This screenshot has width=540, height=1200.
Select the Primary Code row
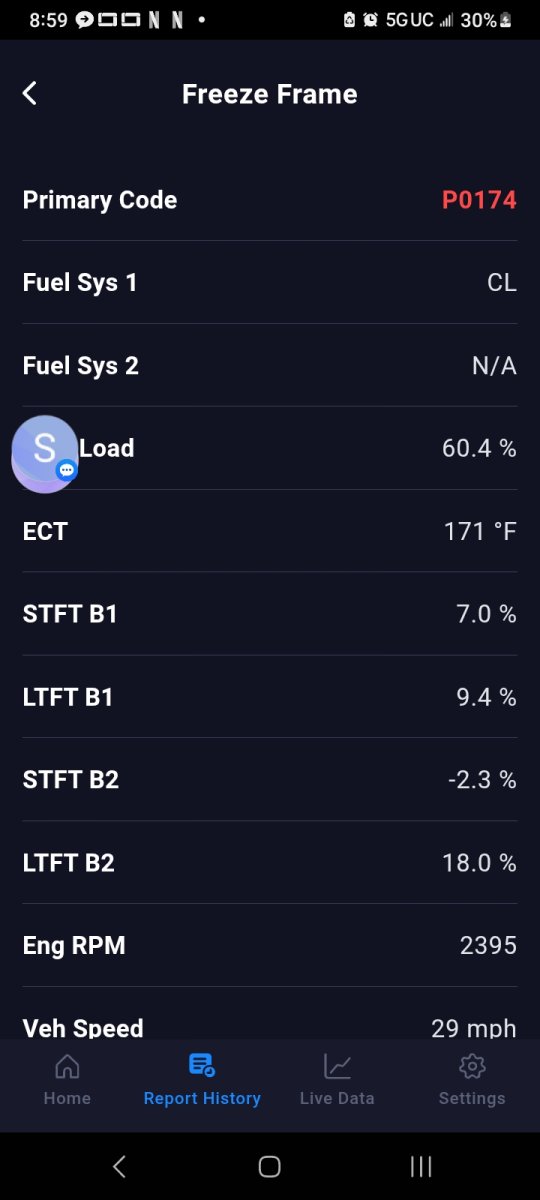click(x=270, y=200)
